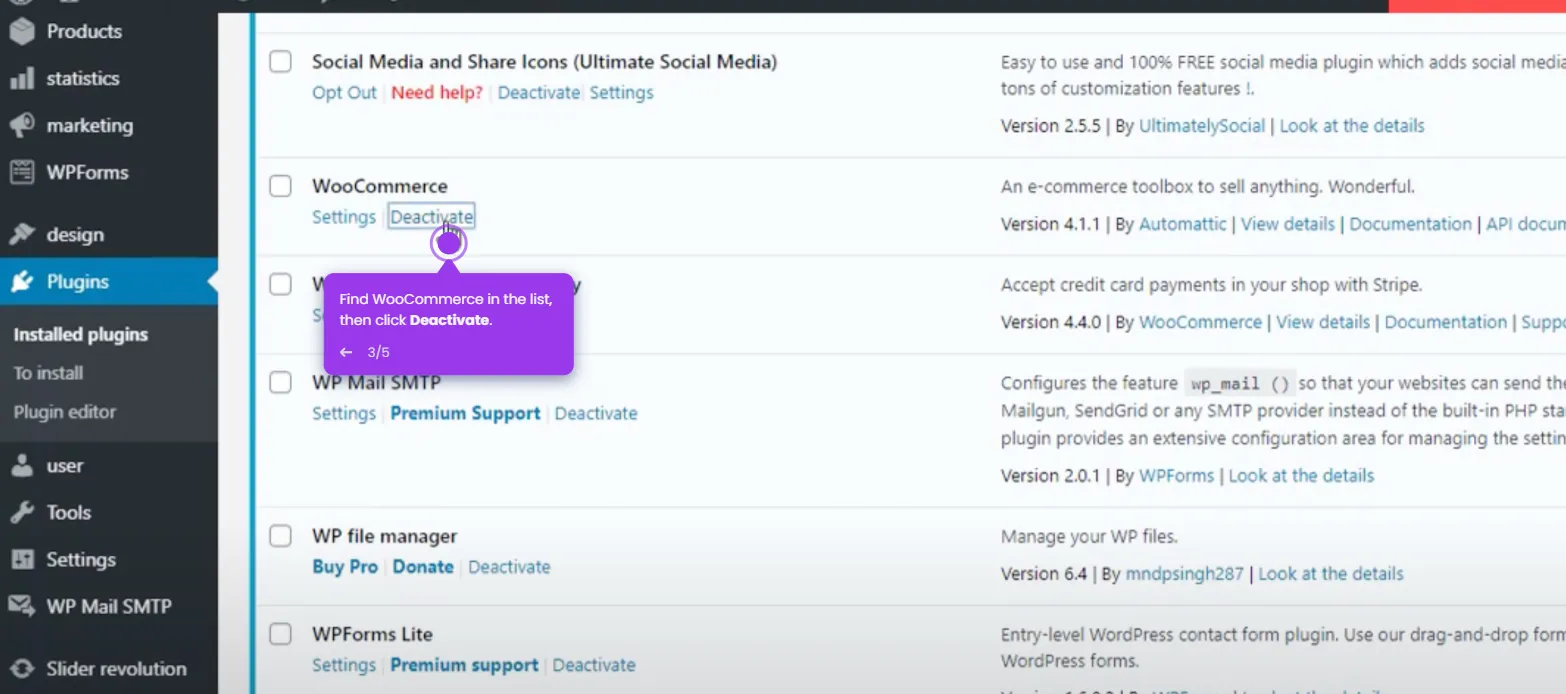This screenshot has width=1566, height=694.
Task: Open the WPForms author link
Action: 1177,476
